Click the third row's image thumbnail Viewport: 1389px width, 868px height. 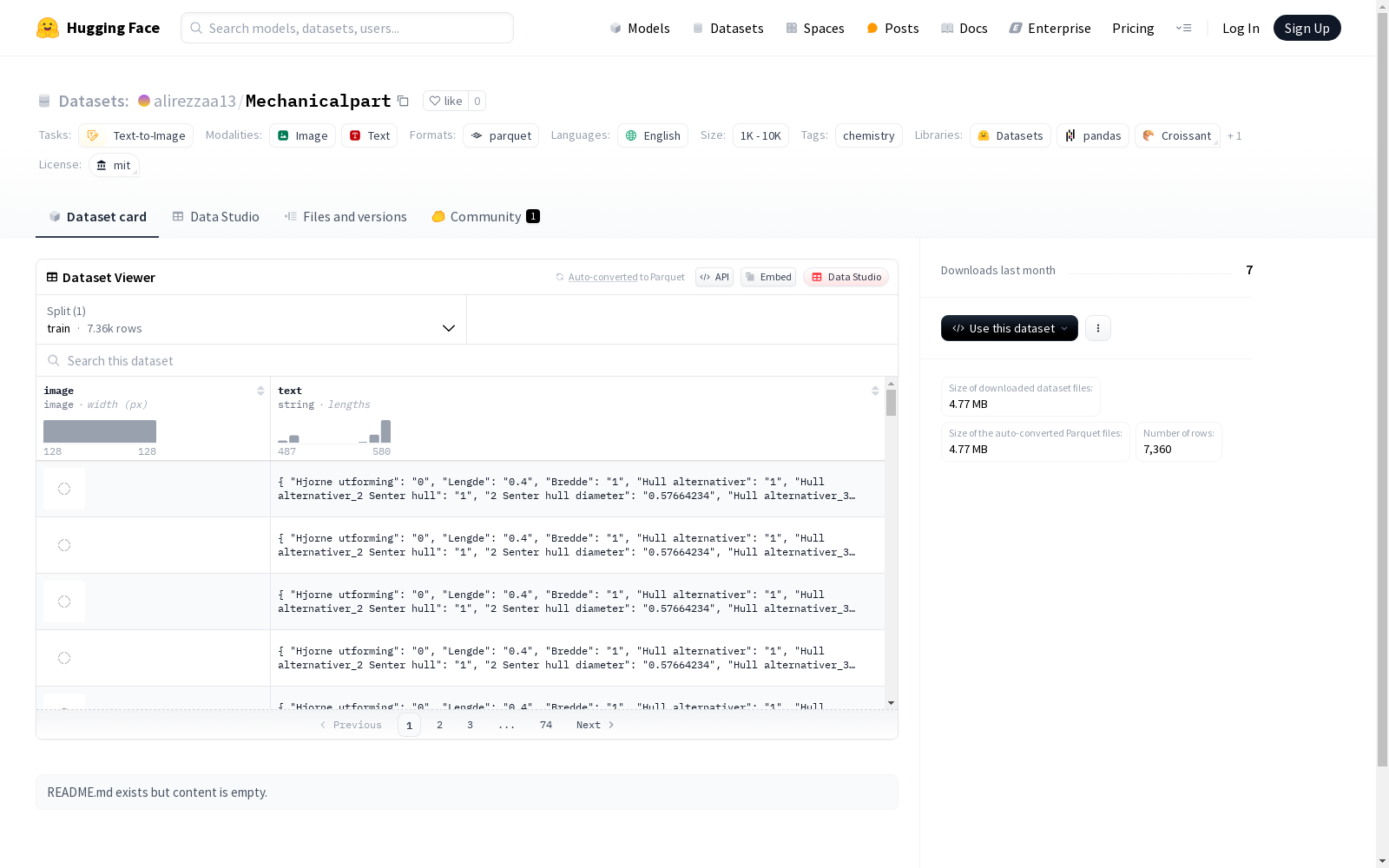tap(64, 602)
